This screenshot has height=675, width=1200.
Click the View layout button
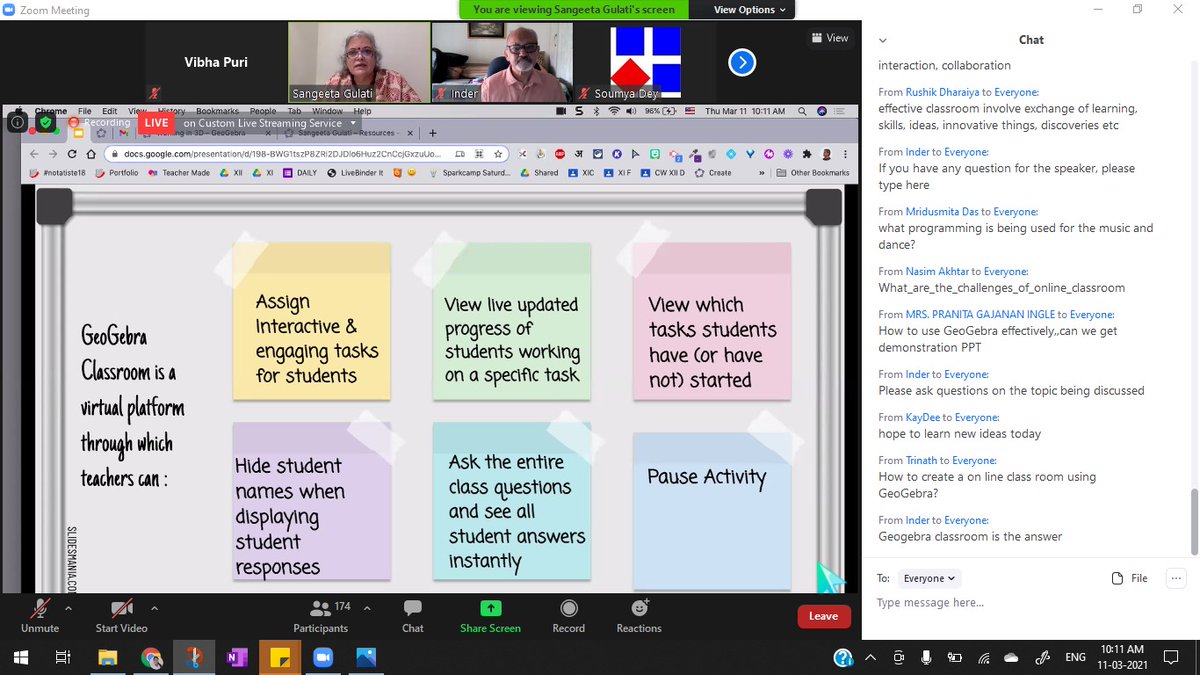pyautogui.click(x=830, y=38)
